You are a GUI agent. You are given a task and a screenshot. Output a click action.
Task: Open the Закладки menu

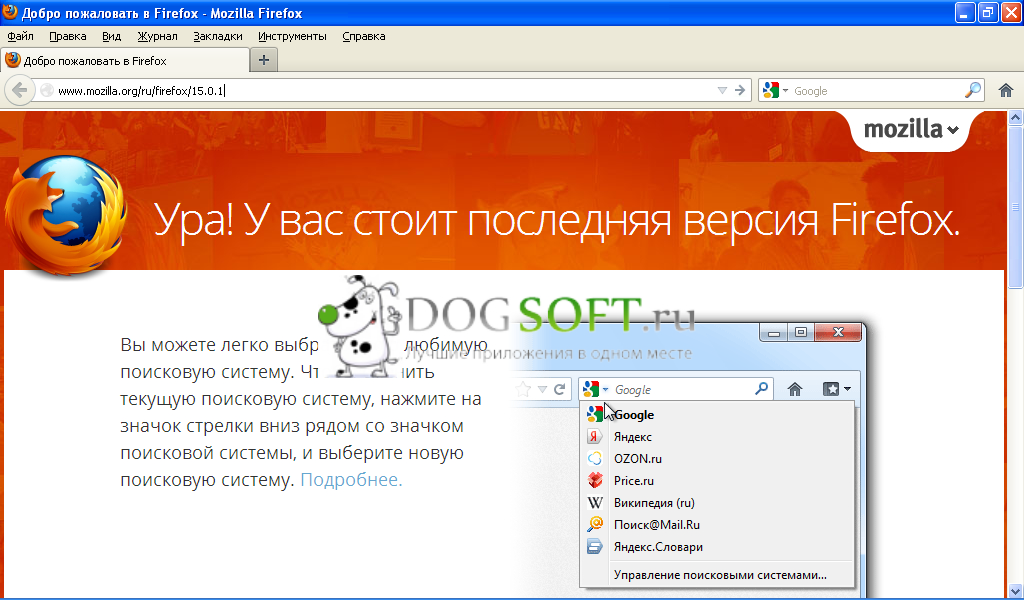[217, 37]
